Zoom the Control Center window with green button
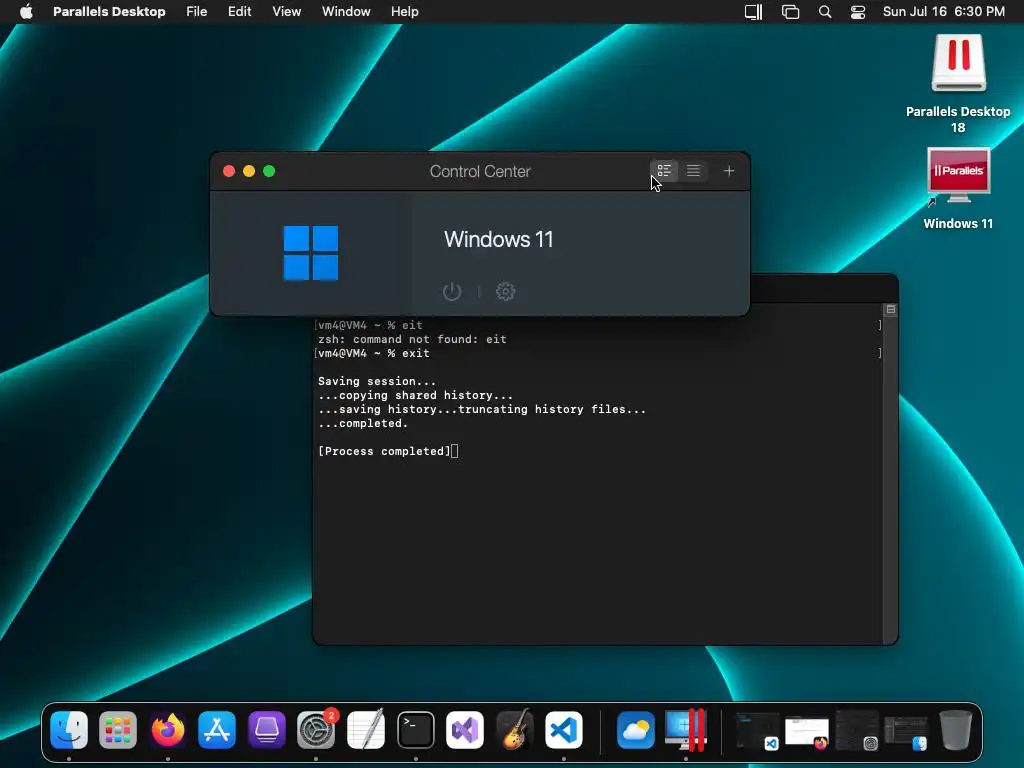 [x=269, y=171]
